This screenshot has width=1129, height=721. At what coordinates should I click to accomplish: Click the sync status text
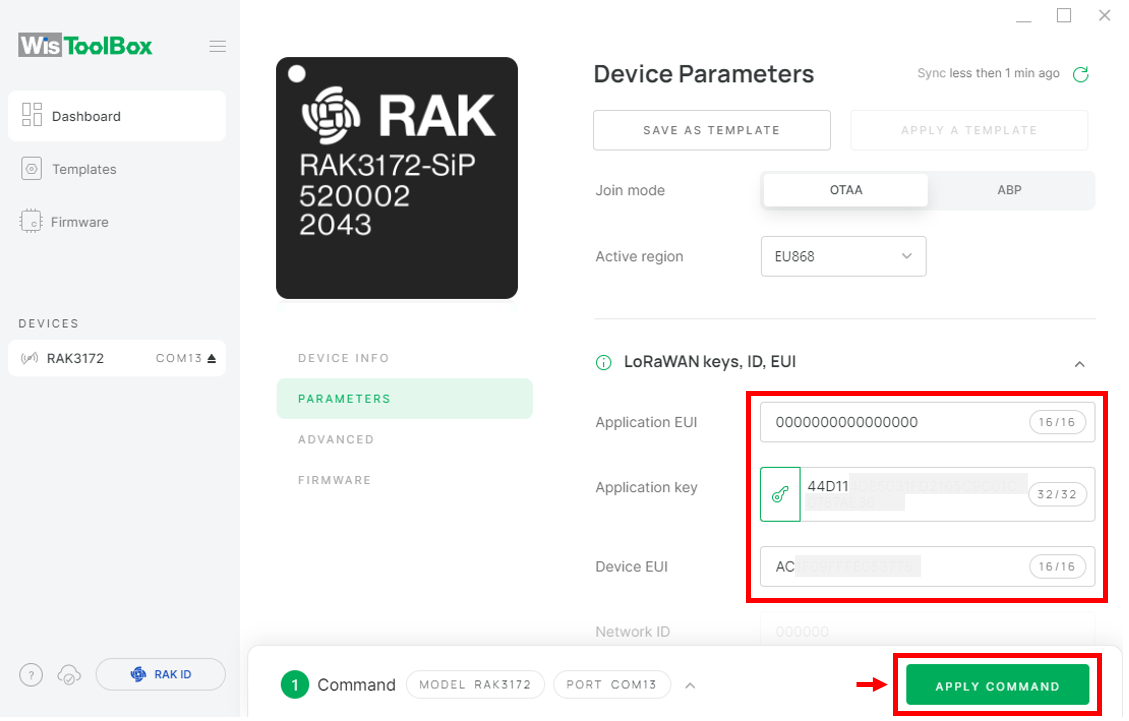[x=988, y=73]
